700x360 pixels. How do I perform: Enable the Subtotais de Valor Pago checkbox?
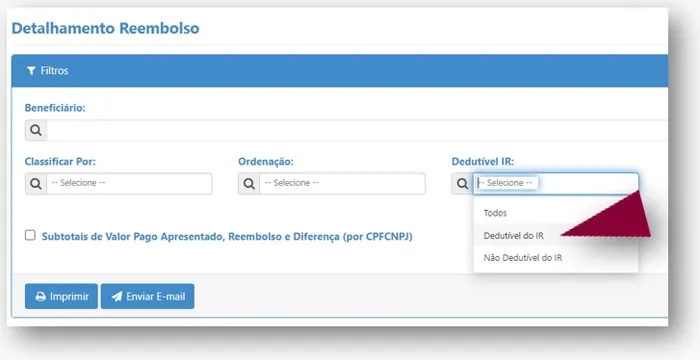pyautogui.click(x=30, y=235)
